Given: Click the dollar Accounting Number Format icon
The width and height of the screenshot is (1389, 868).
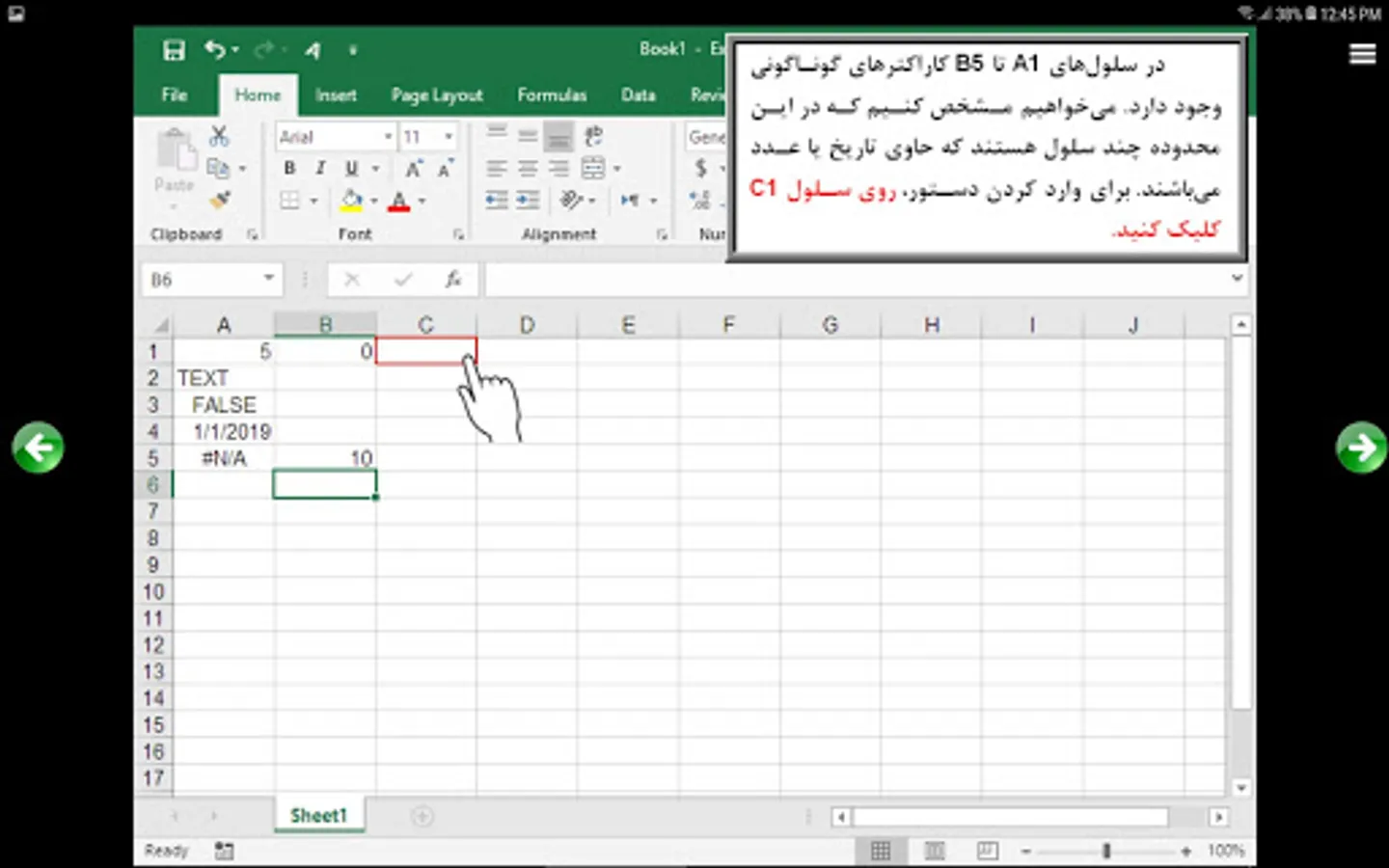Looking at the screenshot, I should pos(701,169).
